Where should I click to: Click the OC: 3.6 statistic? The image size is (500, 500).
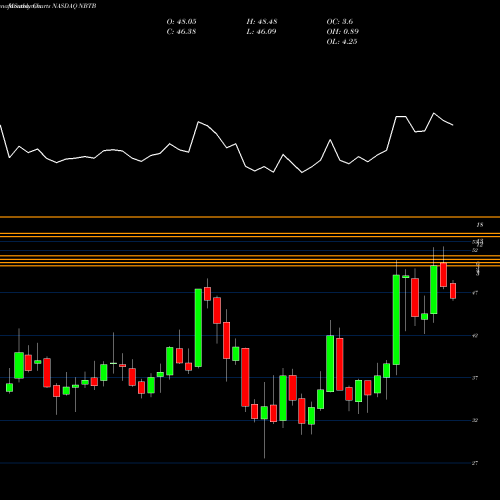pyautogui.click(x=340, y=22)
